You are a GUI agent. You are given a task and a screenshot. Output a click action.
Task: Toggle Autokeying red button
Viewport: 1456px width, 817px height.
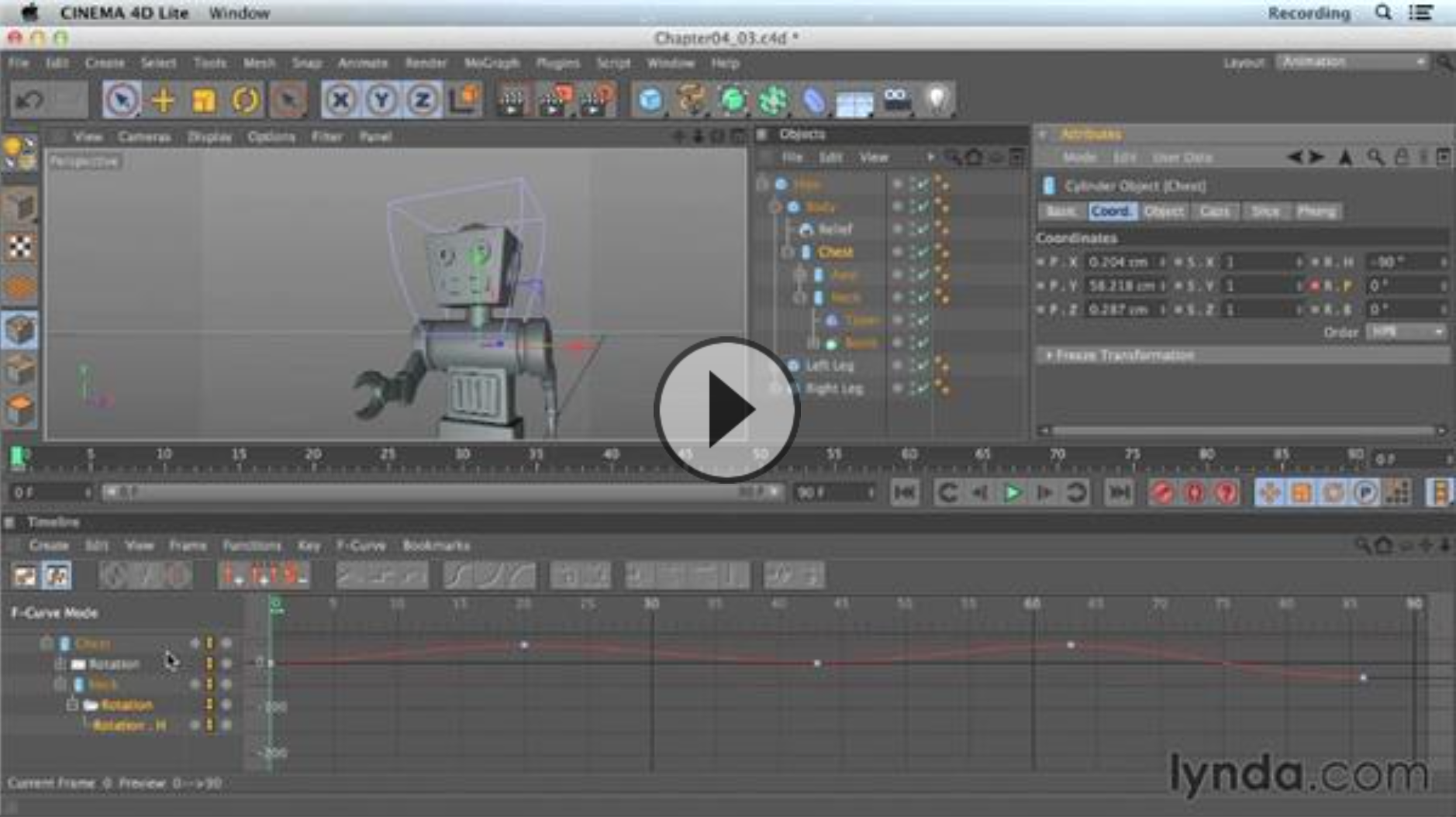(1194, 492)
